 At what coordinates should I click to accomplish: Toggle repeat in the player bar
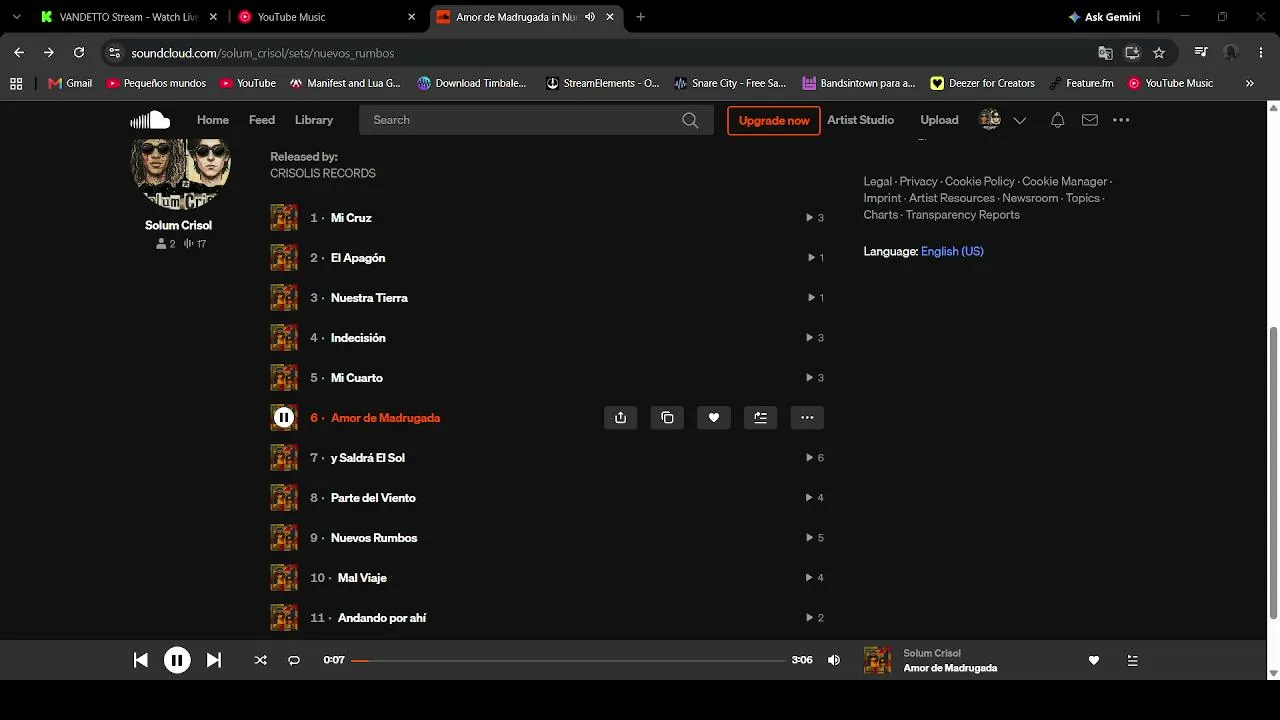294,660
